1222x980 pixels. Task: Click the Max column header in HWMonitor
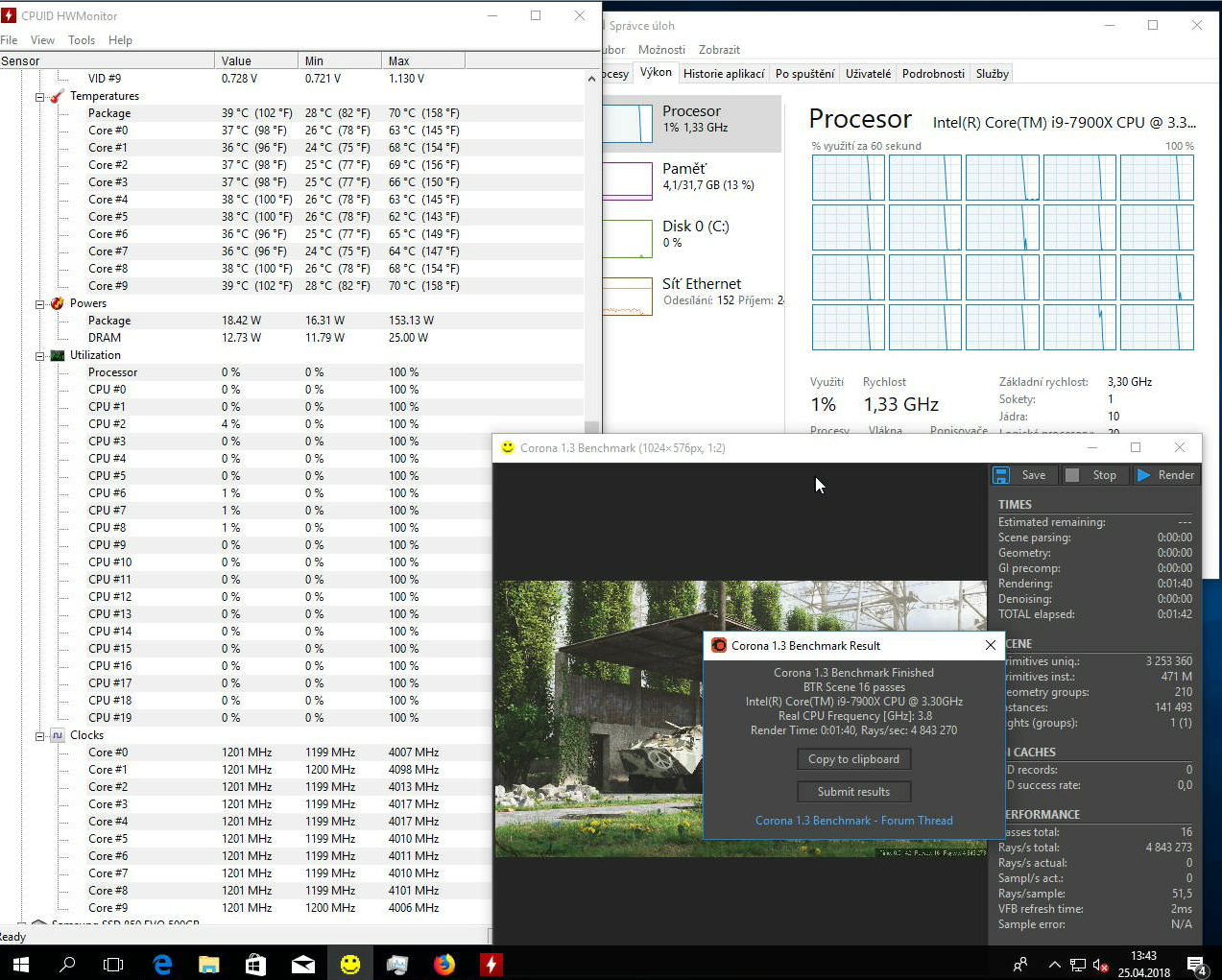423,60
